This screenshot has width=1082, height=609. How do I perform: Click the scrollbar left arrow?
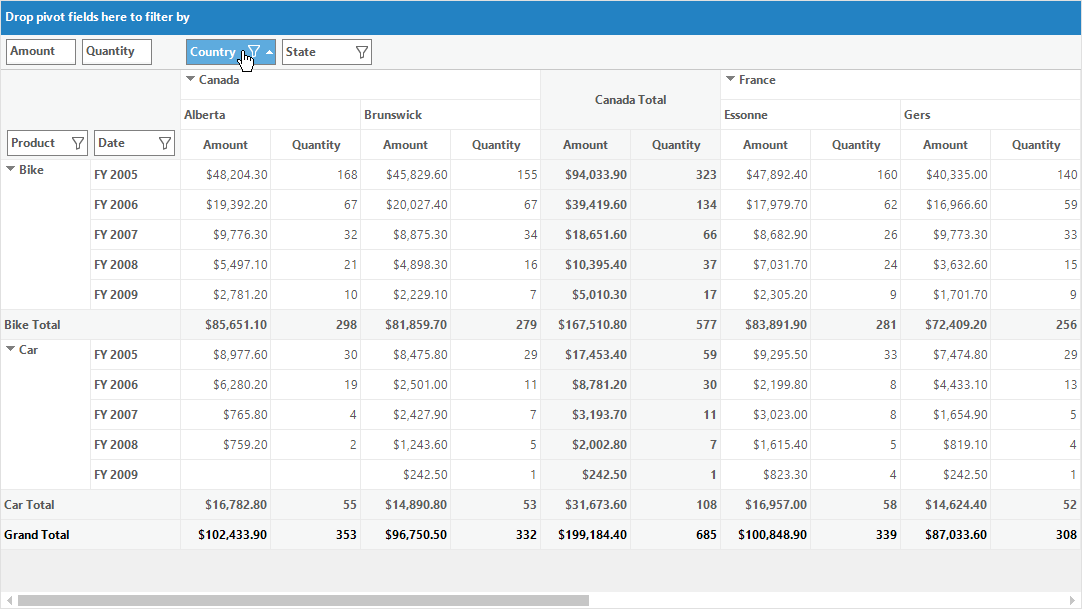[9, 601]
